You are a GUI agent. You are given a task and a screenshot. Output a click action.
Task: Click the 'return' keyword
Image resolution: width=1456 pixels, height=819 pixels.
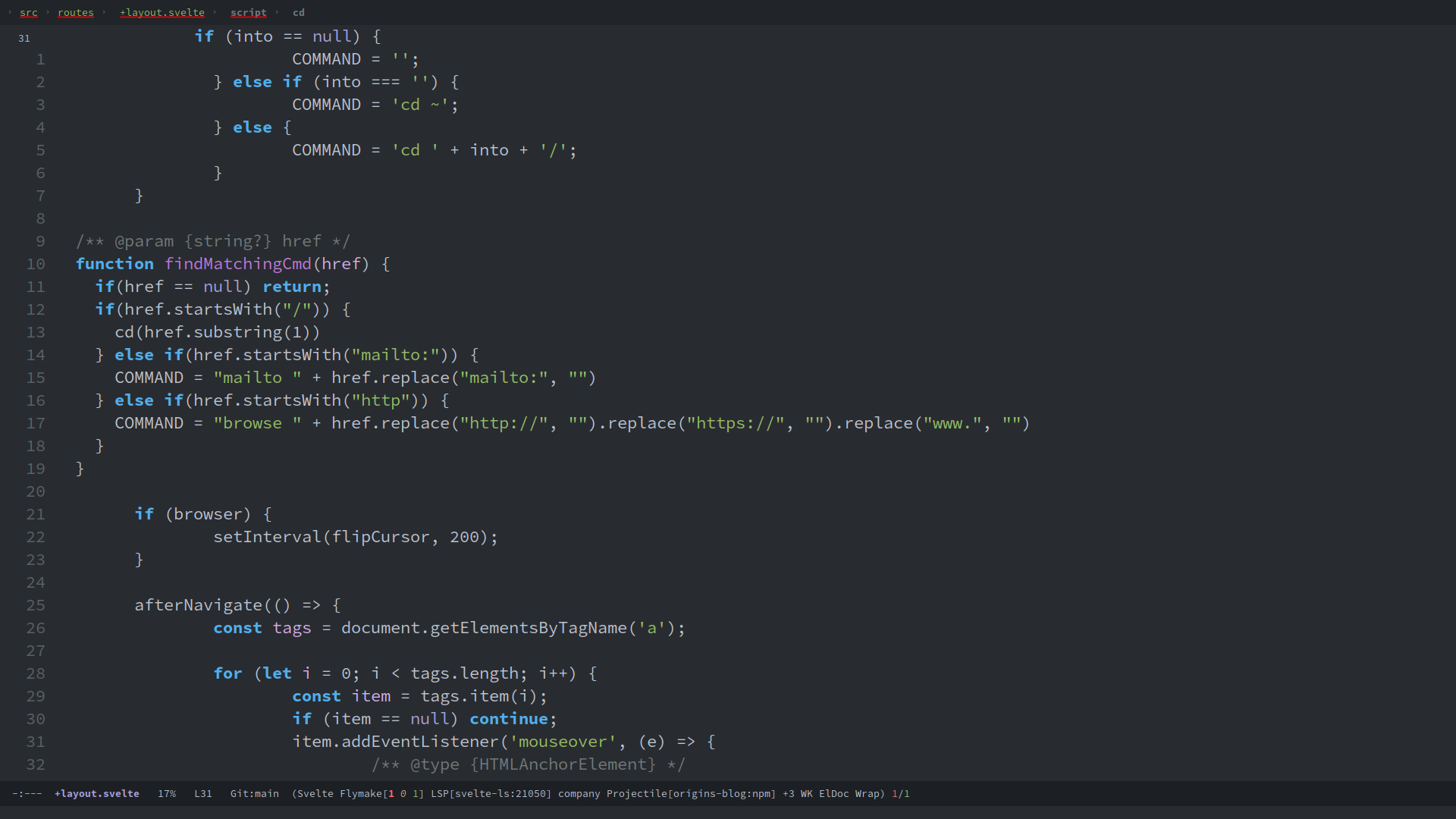[x=292, y=287]
